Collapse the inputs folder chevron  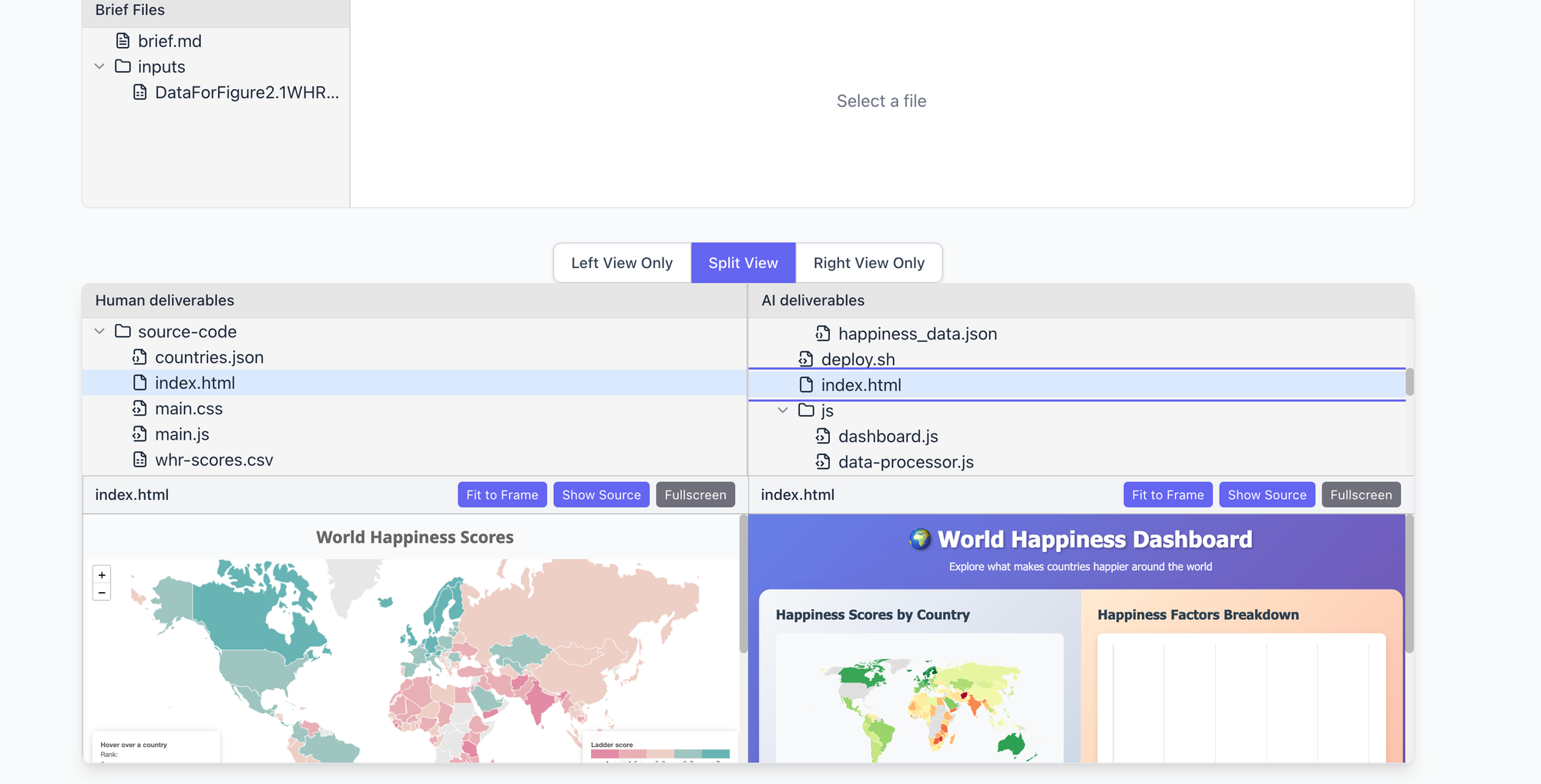pyautogui.click(x=99, y=66)
